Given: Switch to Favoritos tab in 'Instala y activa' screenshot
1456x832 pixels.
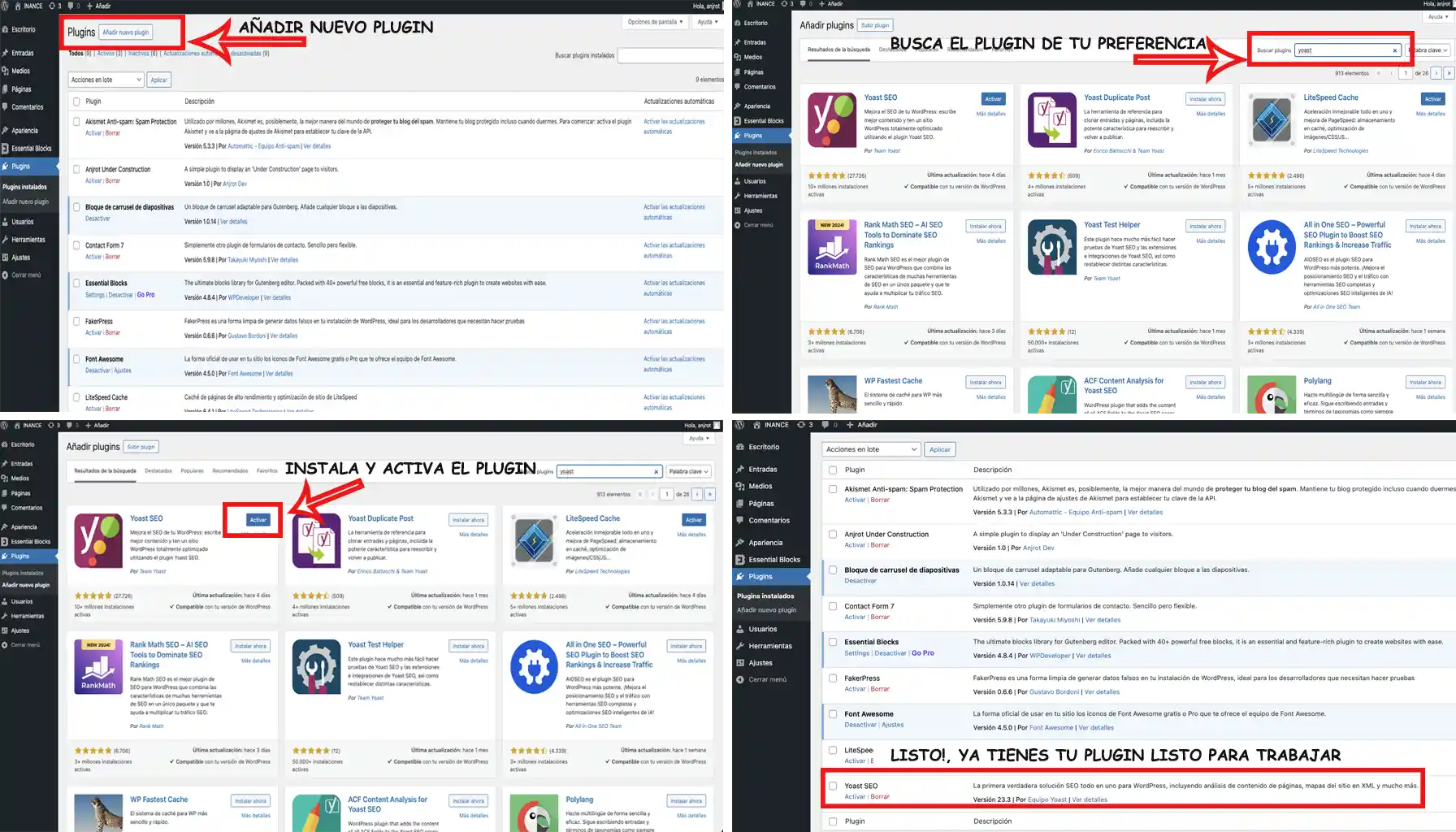Looking at the screenshot, I should pos(267,470).
